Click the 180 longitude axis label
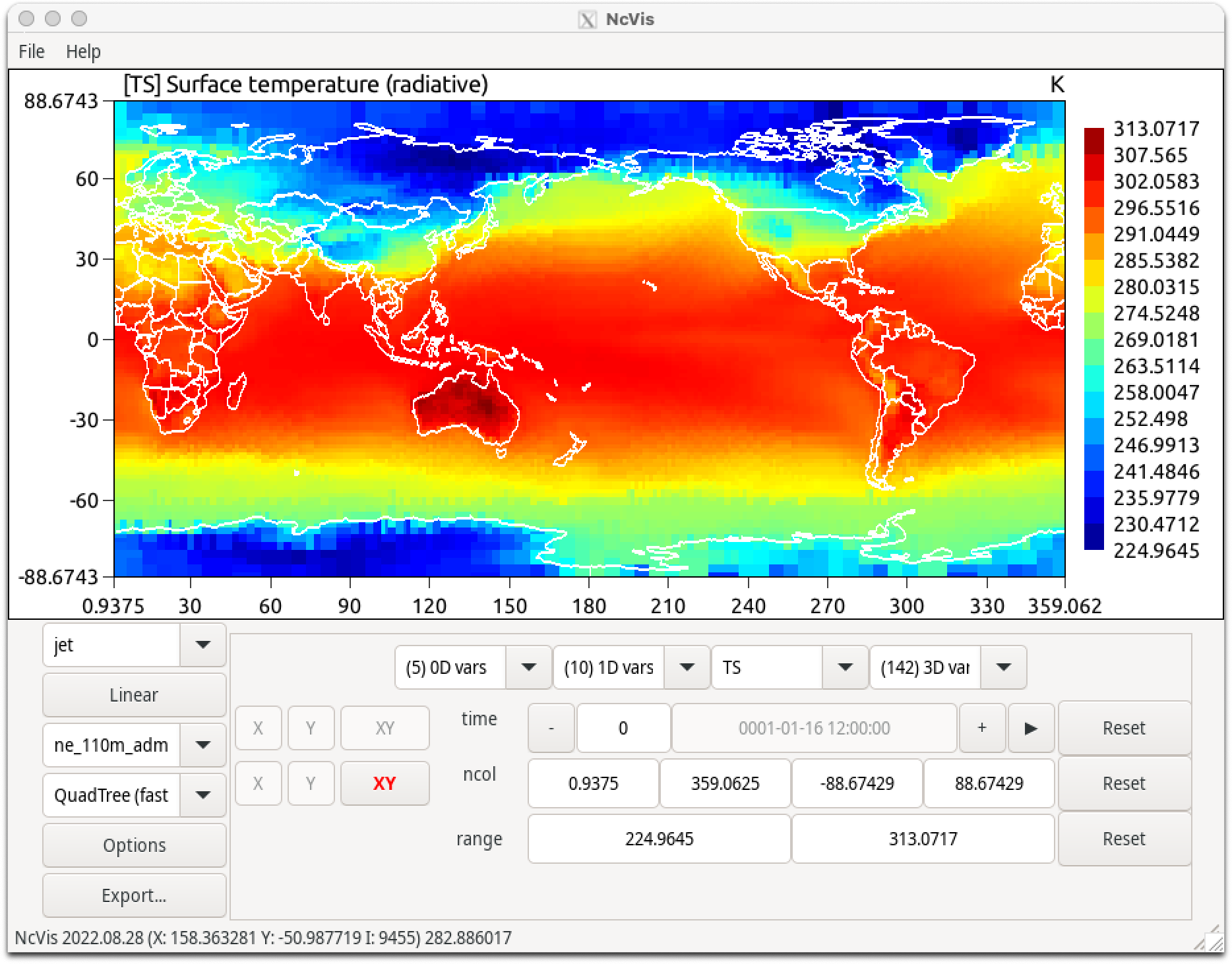Screen dimensions: 1232x964 coord(589,606)
